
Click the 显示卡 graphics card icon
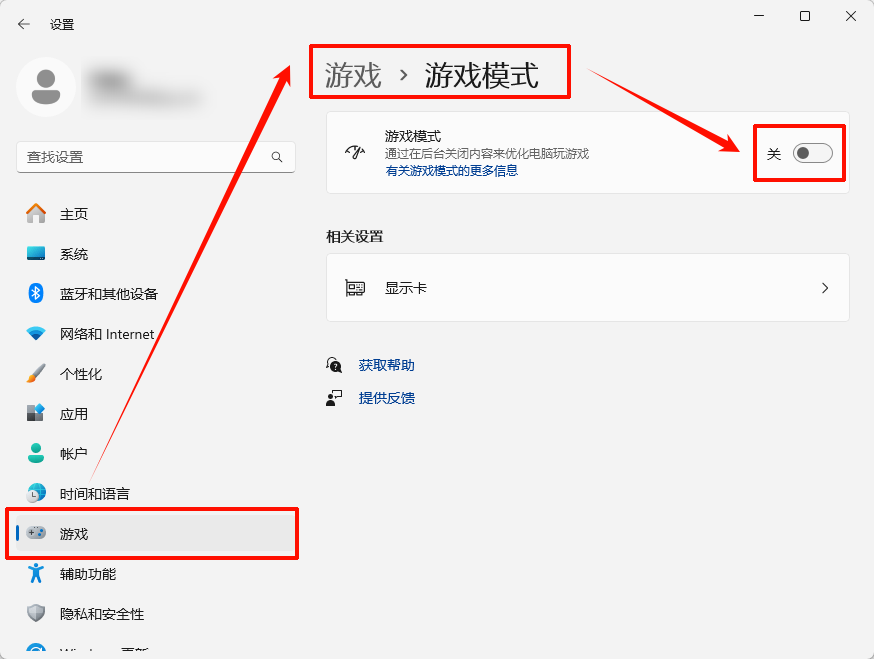click(356, 287)
